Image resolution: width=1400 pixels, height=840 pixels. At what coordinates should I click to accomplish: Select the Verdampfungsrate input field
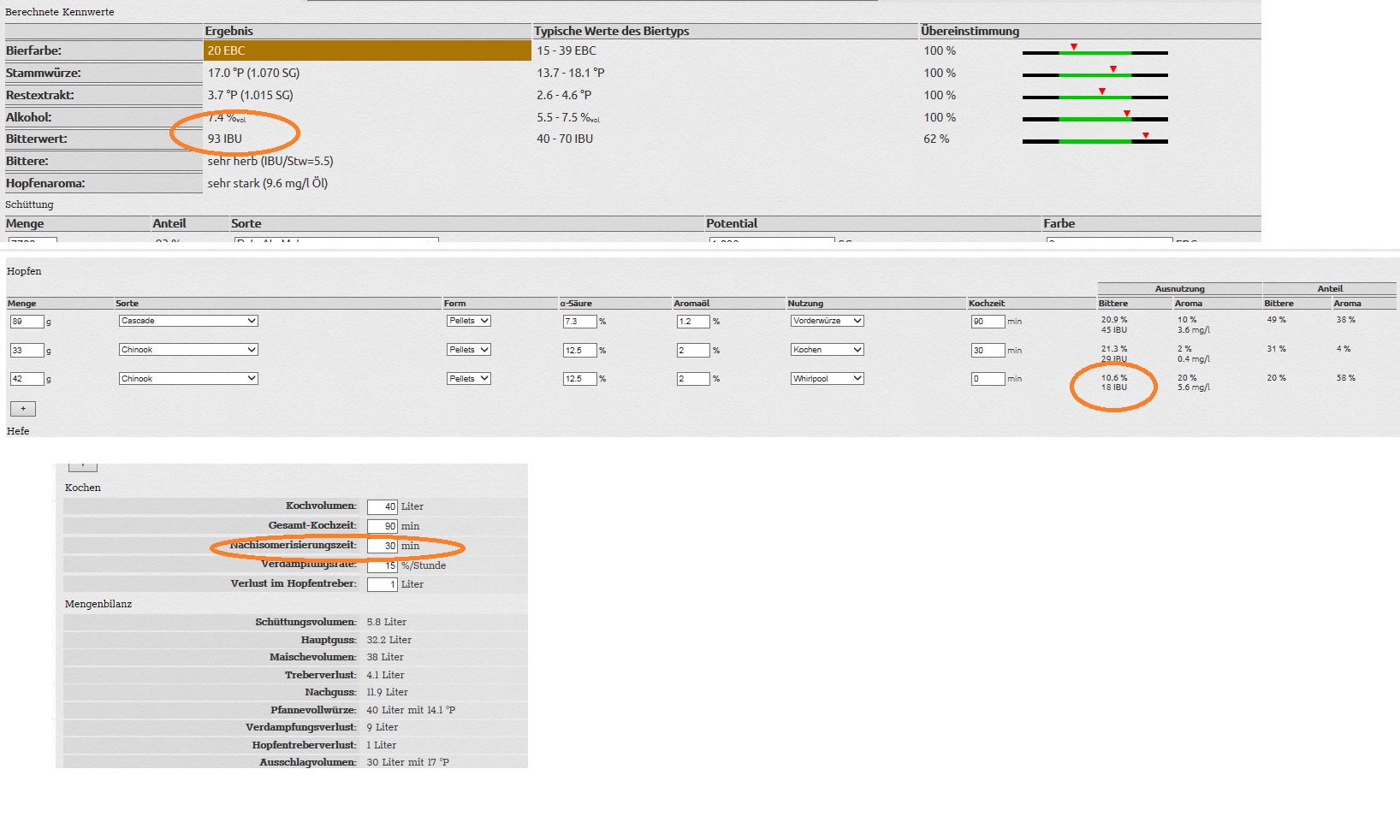pyautogui.click(x=383, y=565)
